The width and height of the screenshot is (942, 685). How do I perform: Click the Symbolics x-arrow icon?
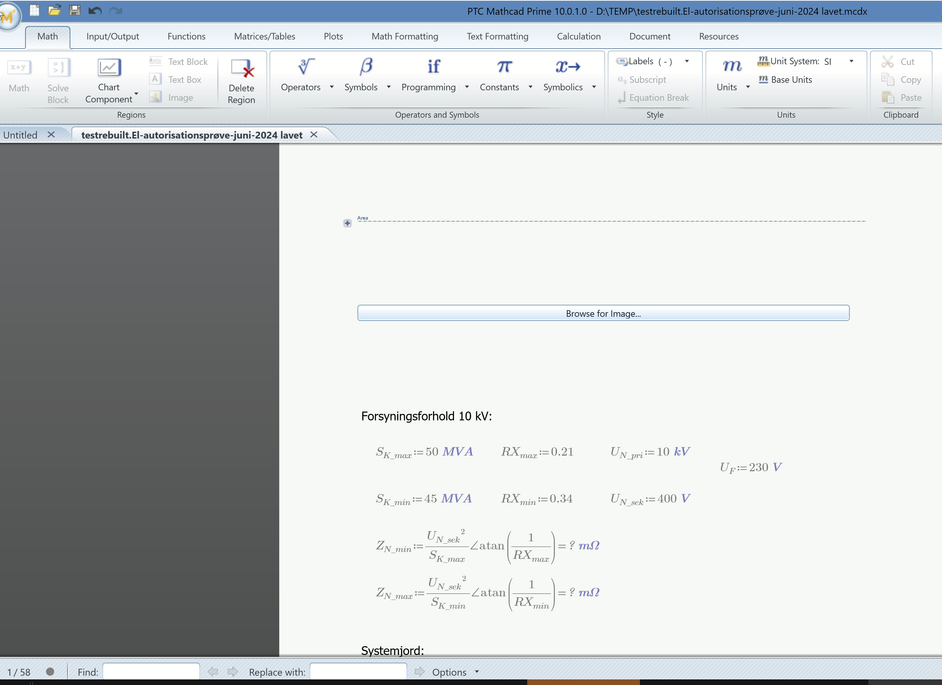coord(568,67)
